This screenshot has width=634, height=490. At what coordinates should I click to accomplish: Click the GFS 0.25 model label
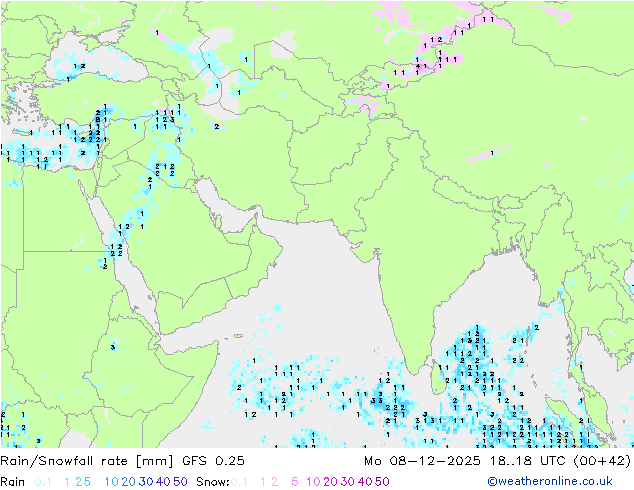213,461
